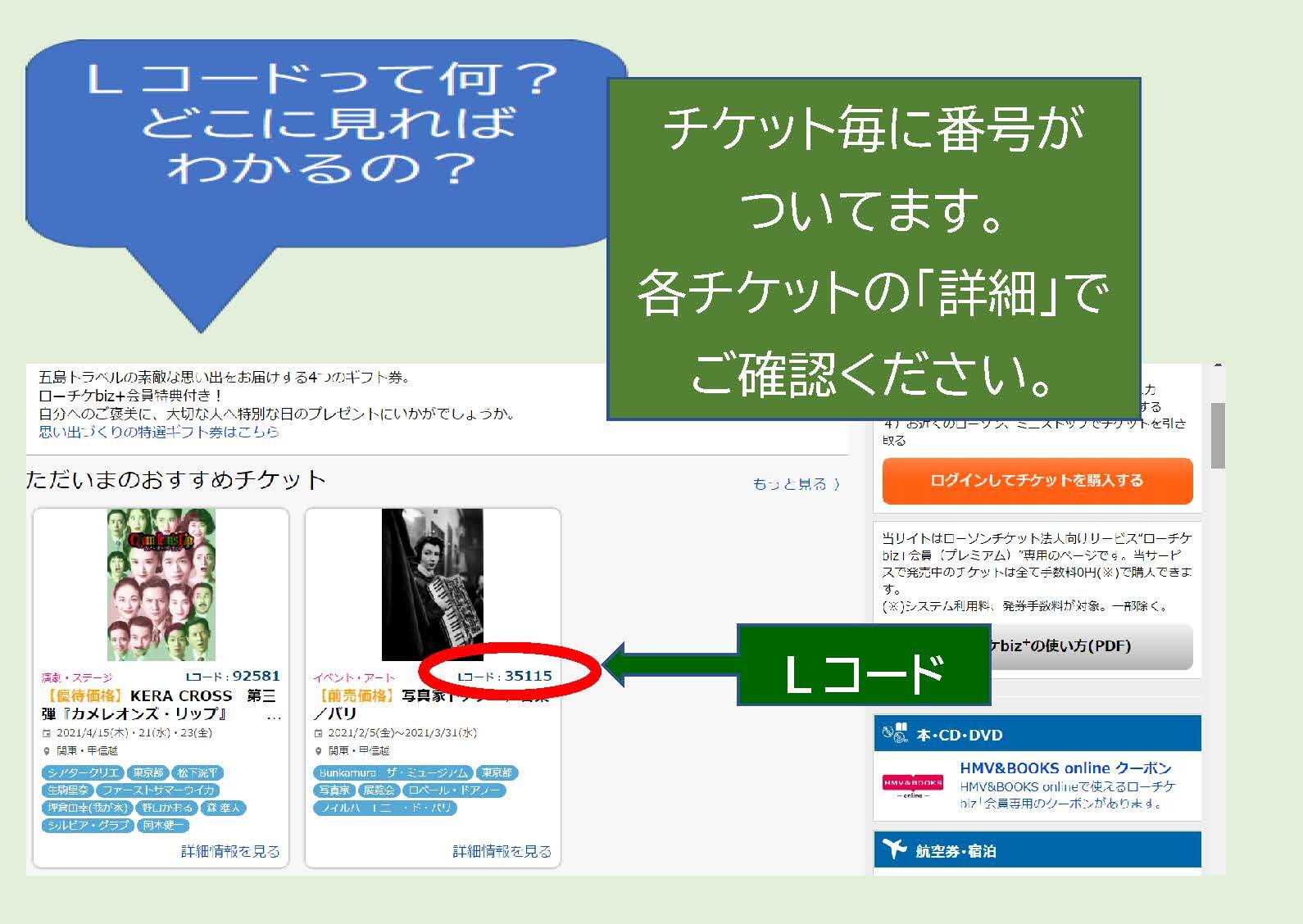This screenshot has width=1303, height=924.
Task: Click the 岡本健一 tag
Action: point(163,825)
